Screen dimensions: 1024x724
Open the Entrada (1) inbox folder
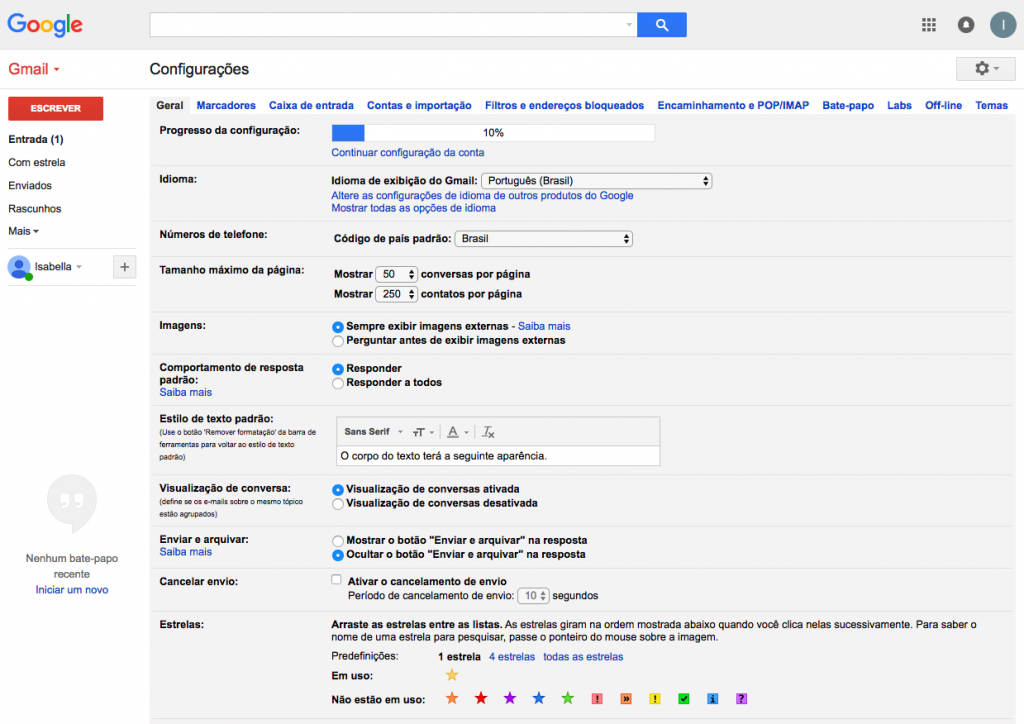click(x=36, y=139)
